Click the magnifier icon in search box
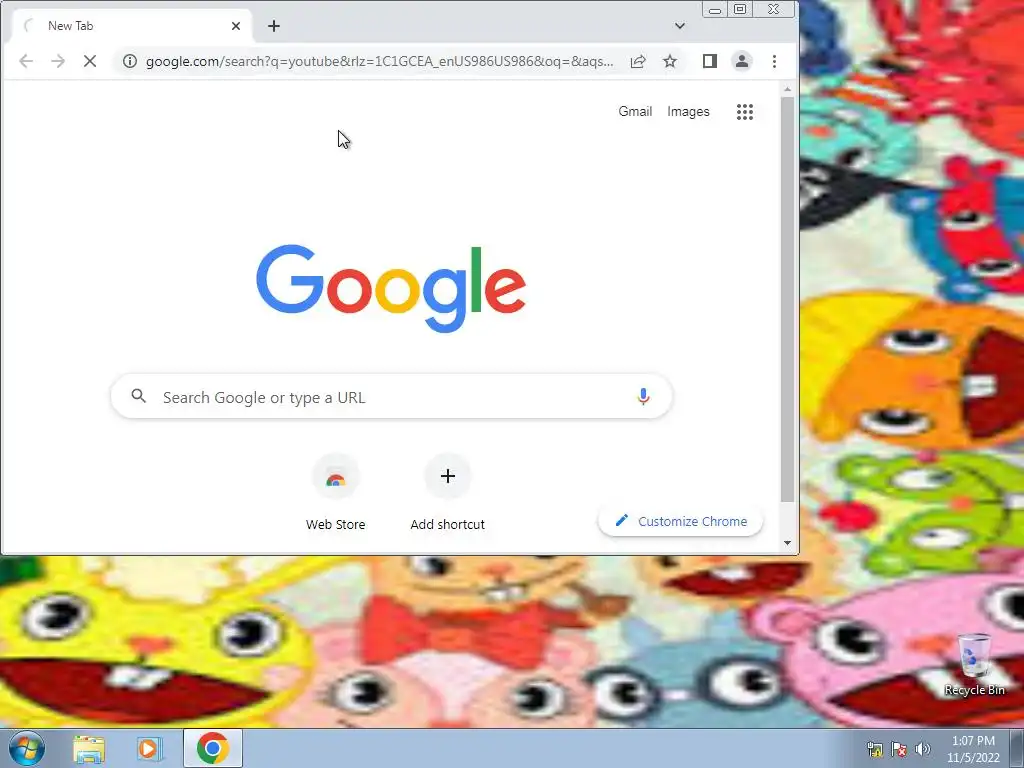Screen dimensions: 1024x768 click(x=138, y=396)
